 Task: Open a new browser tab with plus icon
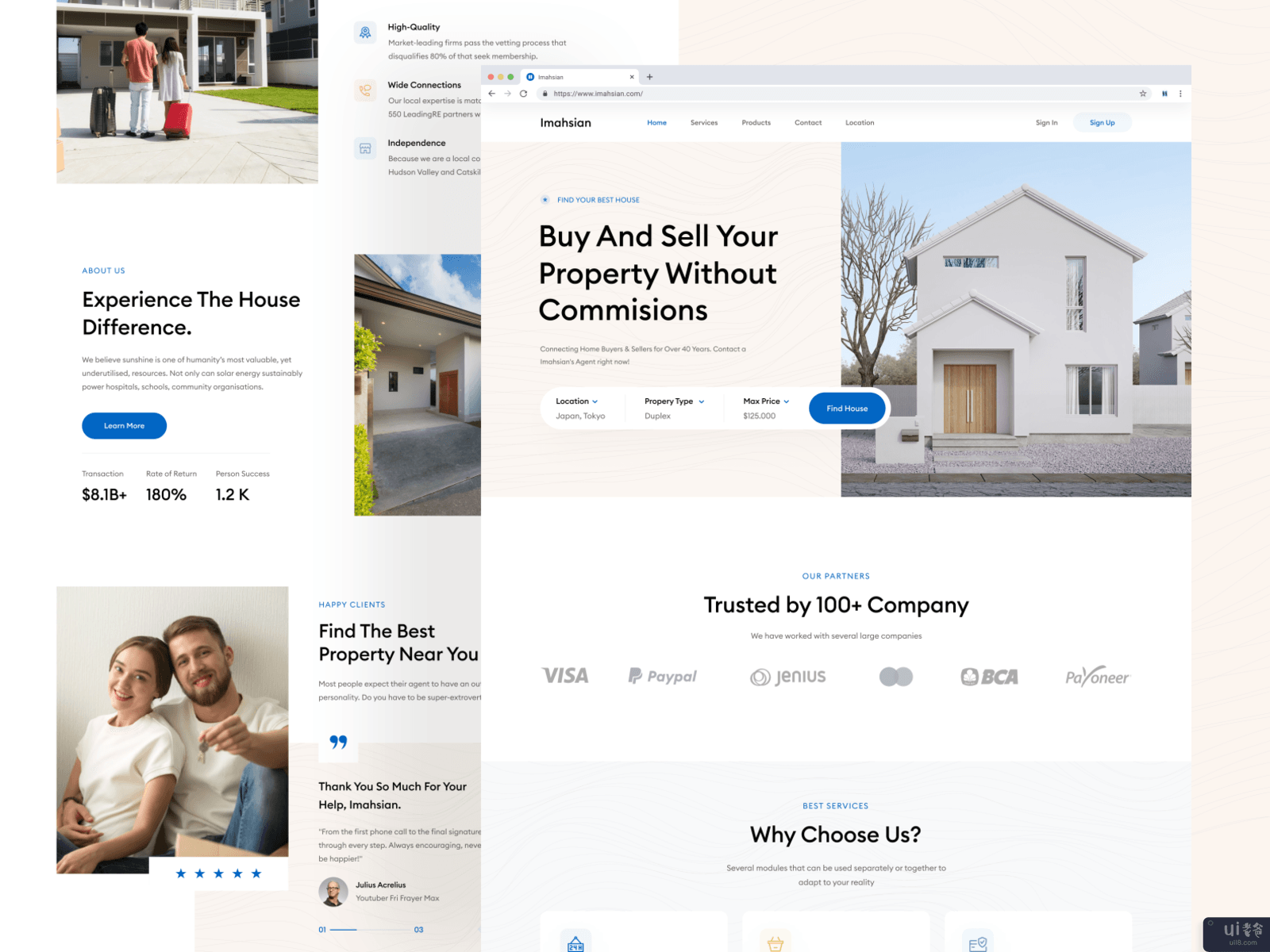[x=649, y=77]
